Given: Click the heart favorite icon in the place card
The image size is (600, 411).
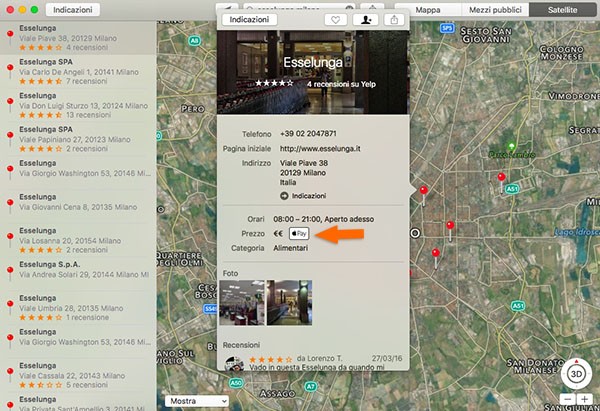Looking at the screenshot, I should [x=336, y=20].
